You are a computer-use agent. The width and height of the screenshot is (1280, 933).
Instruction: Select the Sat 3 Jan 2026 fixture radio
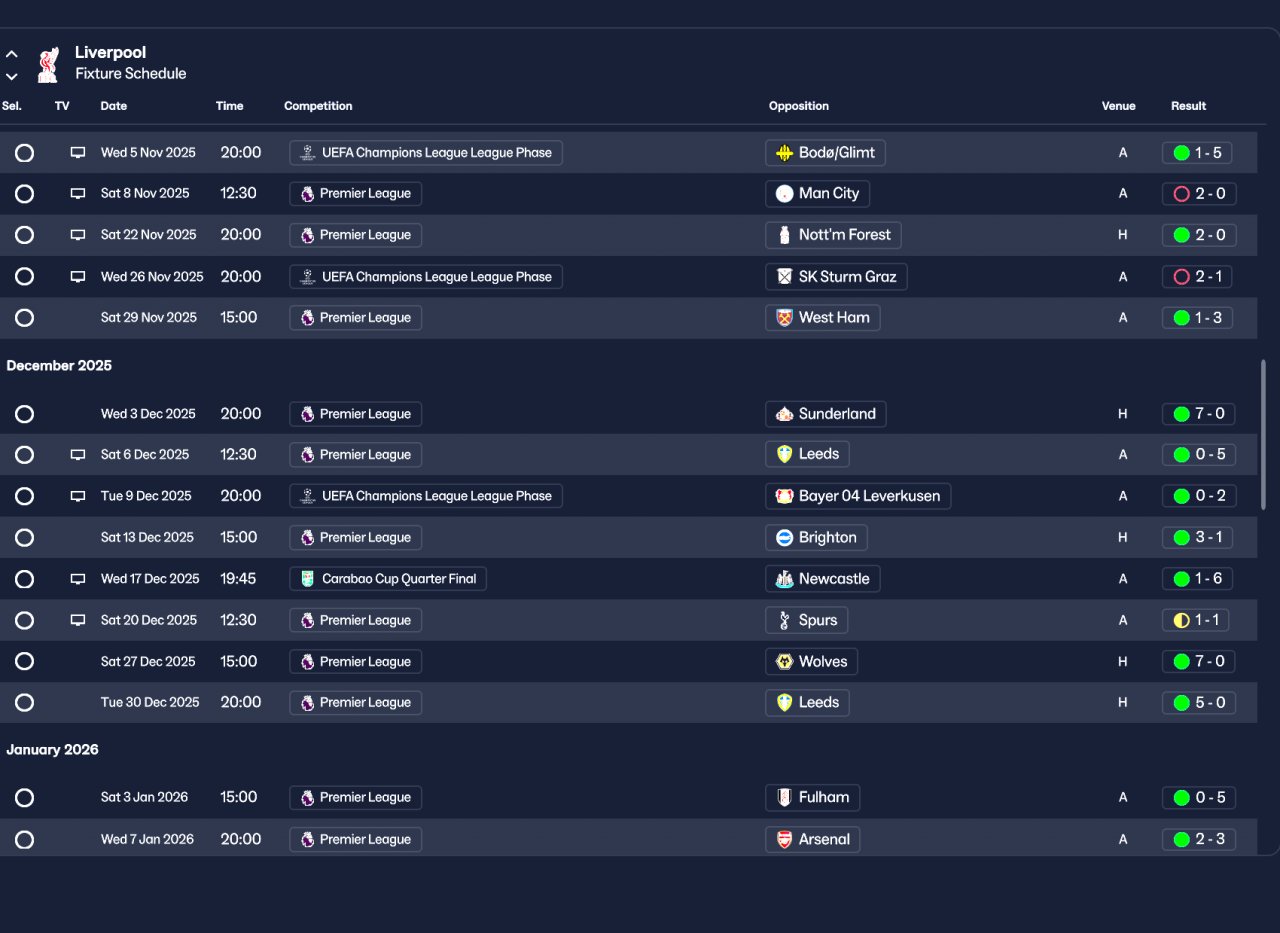pos(24,798)
